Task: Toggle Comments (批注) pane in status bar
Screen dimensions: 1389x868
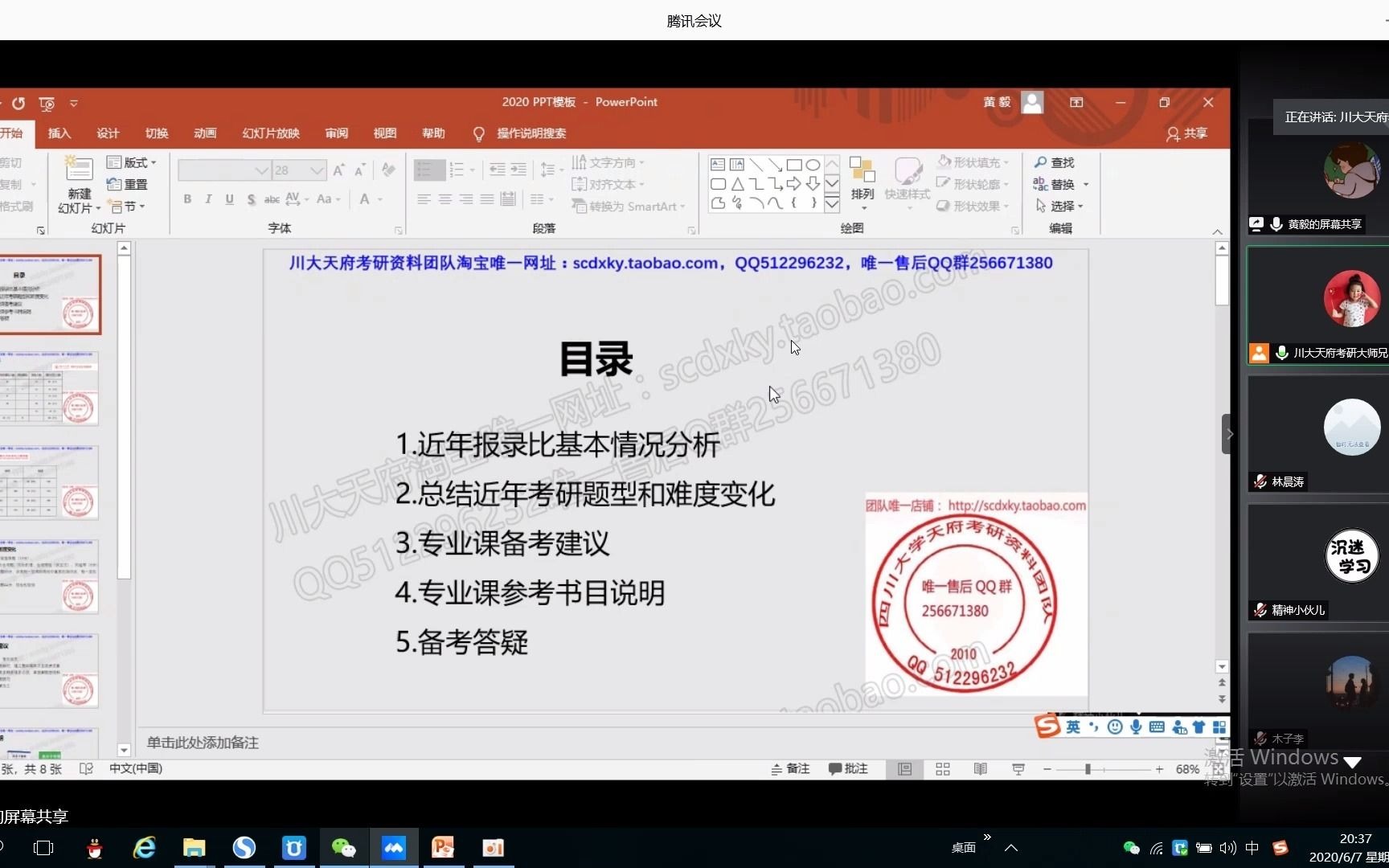Action: coord(848,769)
